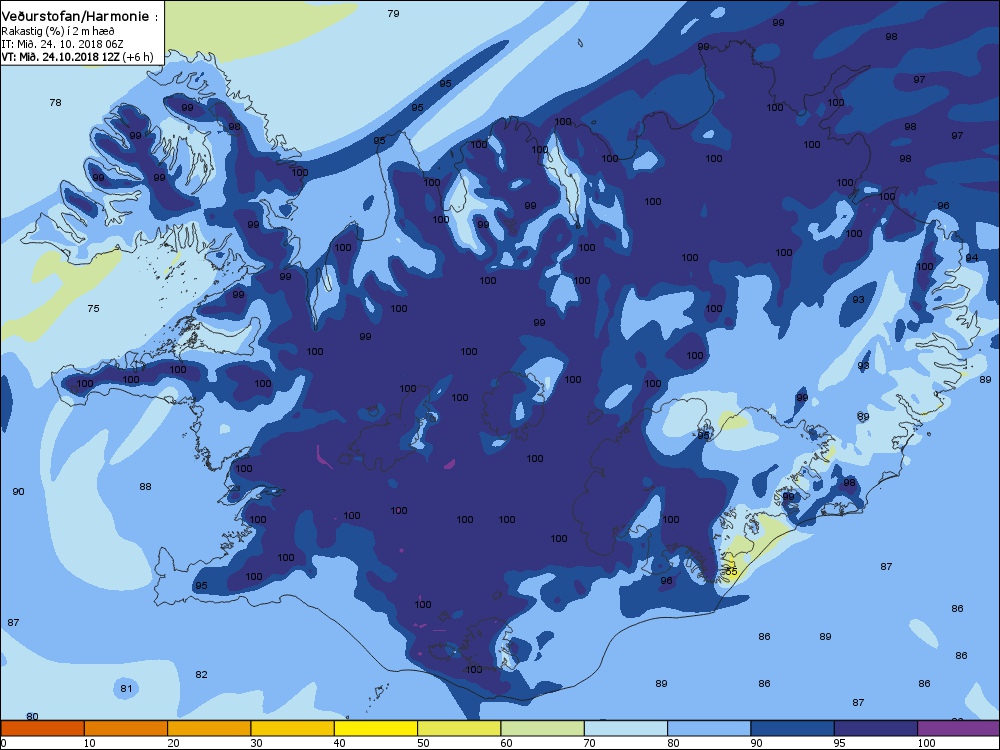
Task: Click the 82 humidity value on the map
Action: point(202,675)
